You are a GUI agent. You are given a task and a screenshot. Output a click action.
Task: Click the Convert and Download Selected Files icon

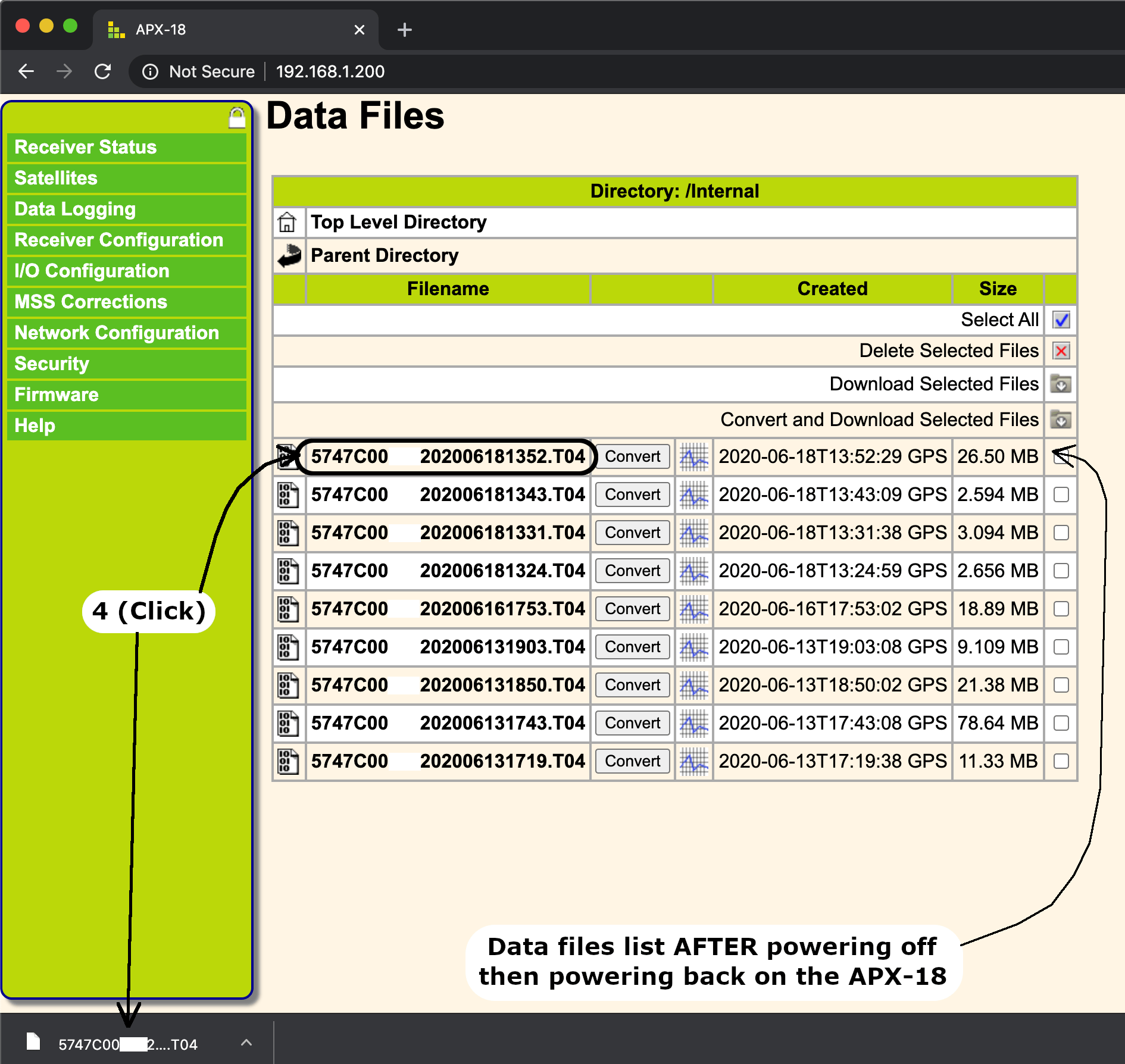click(1061, 420)
